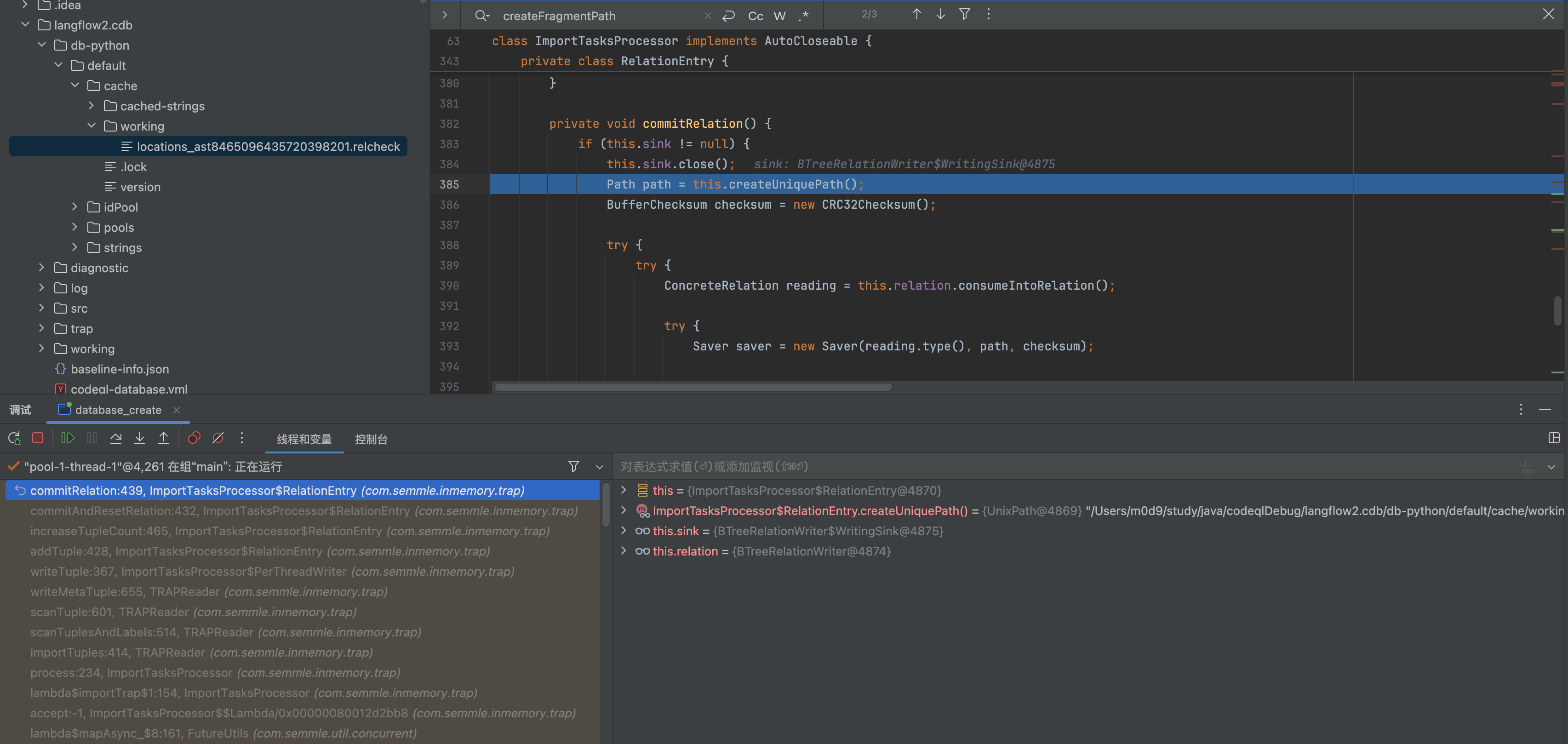
Task: Click the stack frames vertical scrollbar
Action: click(x=606, y=504)
